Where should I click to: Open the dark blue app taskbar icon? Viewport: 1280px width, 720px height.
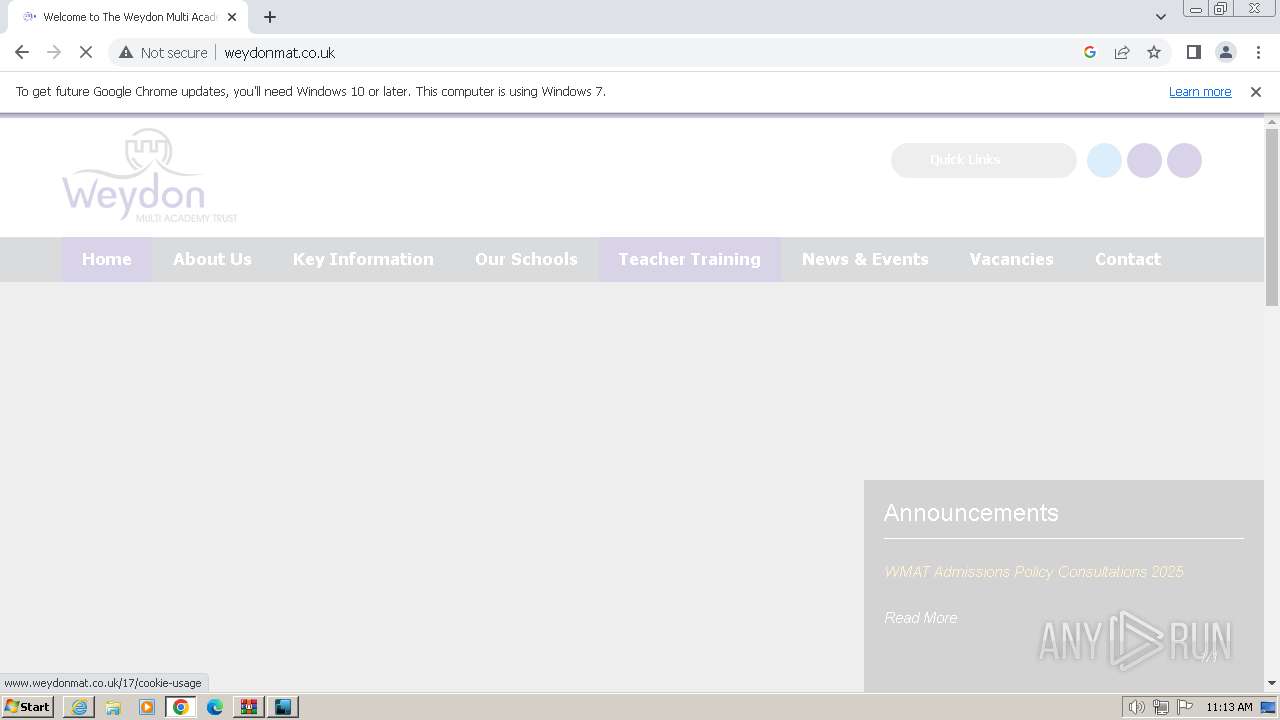click(283, 707)
